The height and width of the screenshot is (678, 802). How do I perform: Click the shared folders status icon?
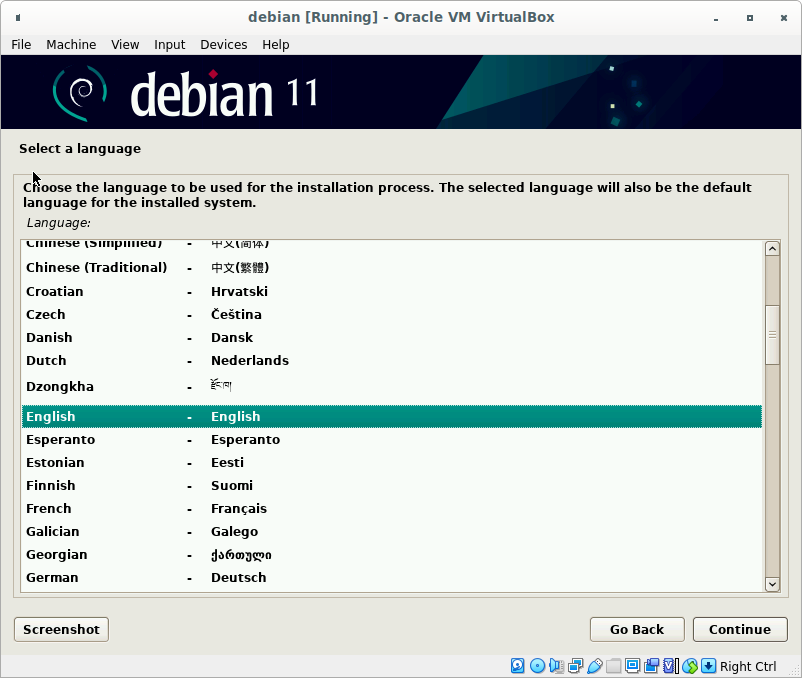click(613, 666)
